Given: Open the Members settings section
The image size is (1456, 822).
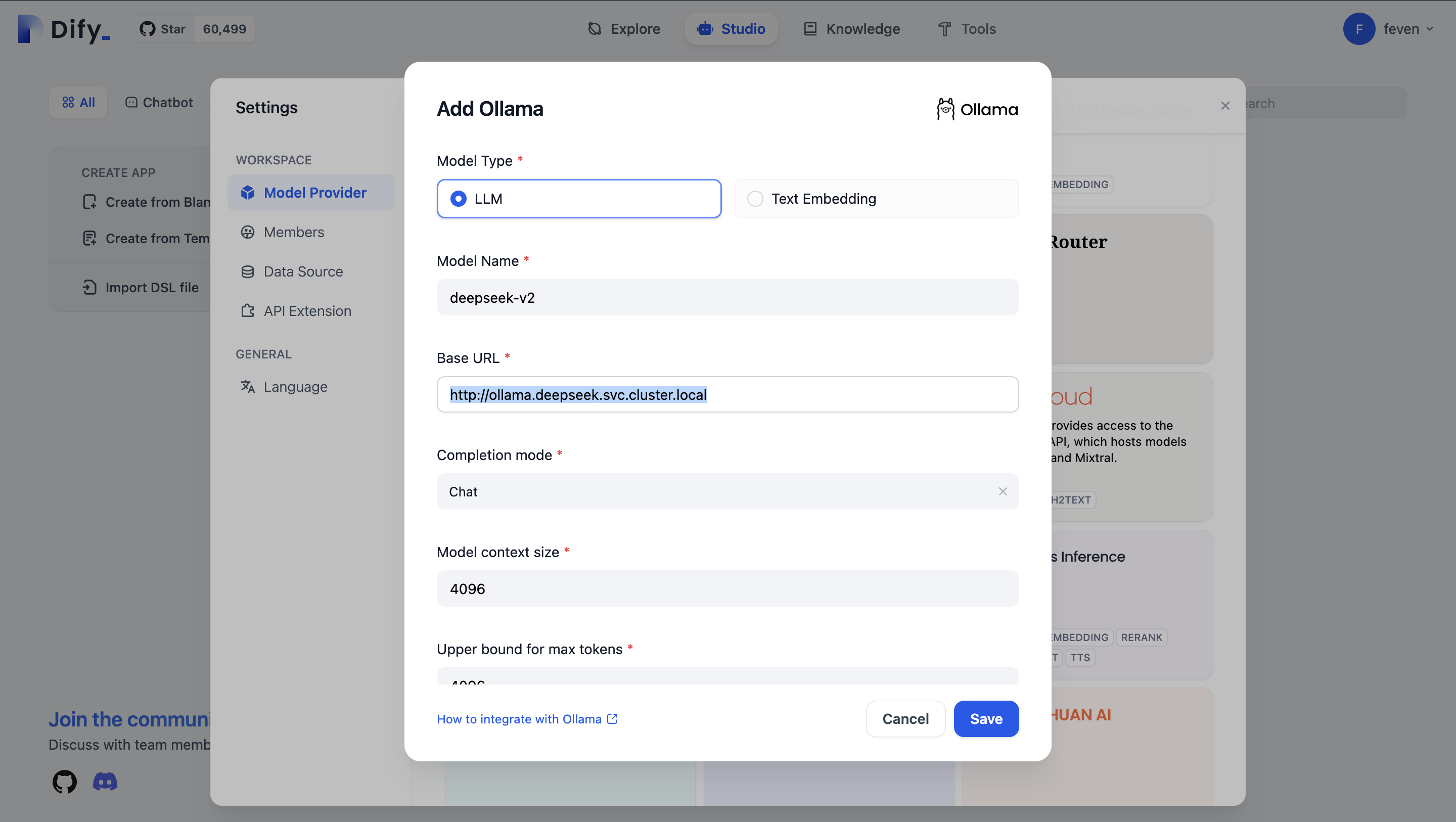Looking at the screenshot, I should [311, 232].
